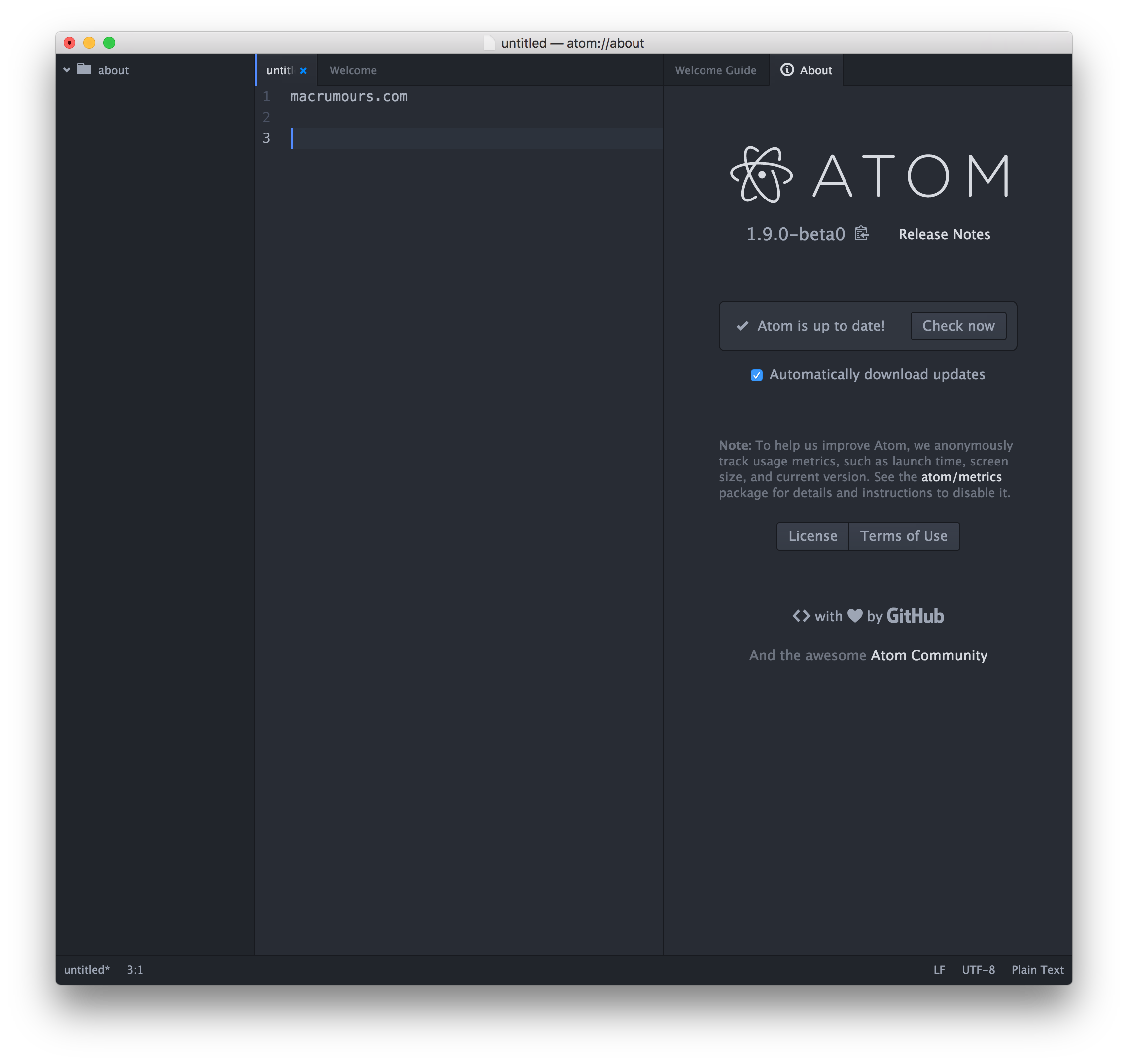Click the info icon on the About tab
The image size is (1128, 1064).
(x=787, y=70)
